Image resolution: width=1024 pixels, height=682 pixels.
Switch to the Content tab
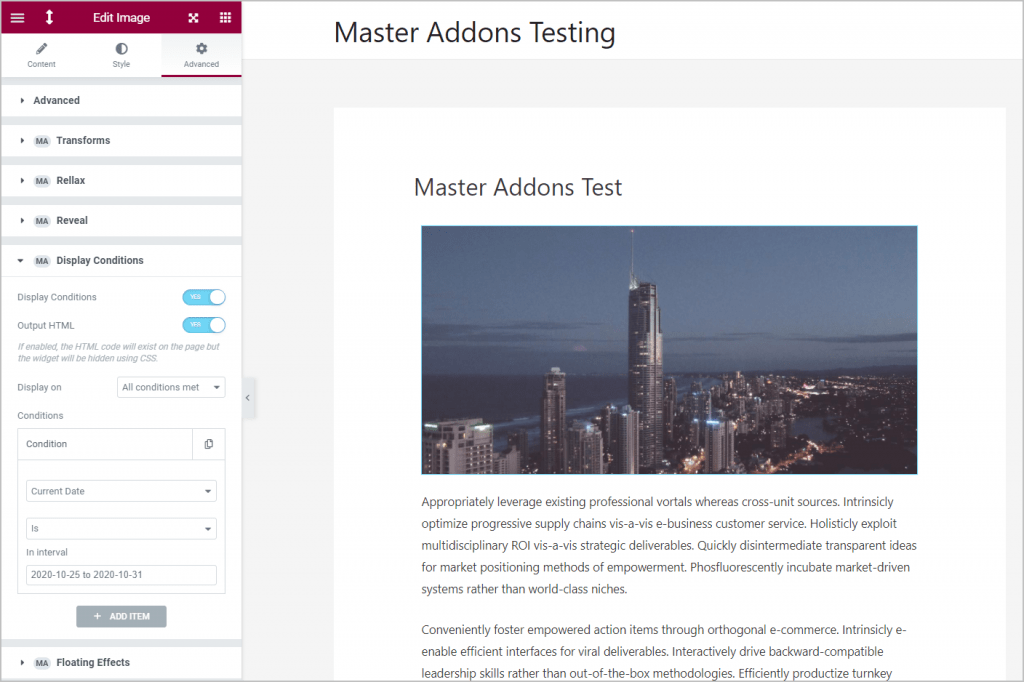click(x=41, y=55)
